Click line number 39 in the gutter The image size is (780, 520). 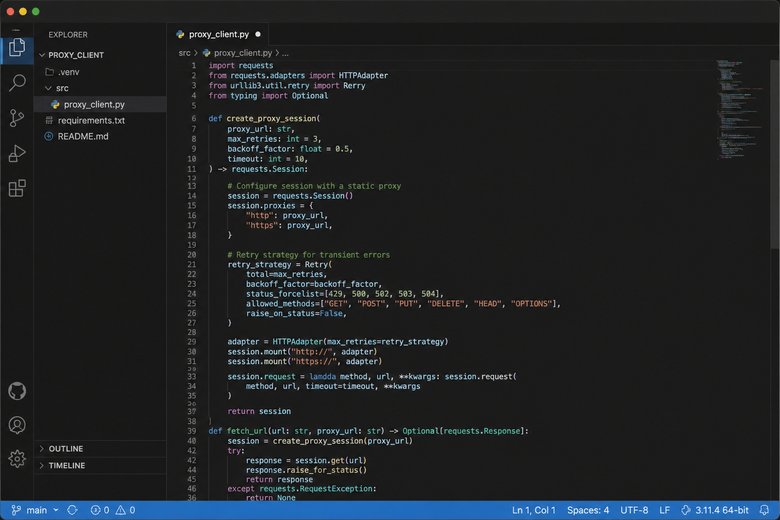192,431
